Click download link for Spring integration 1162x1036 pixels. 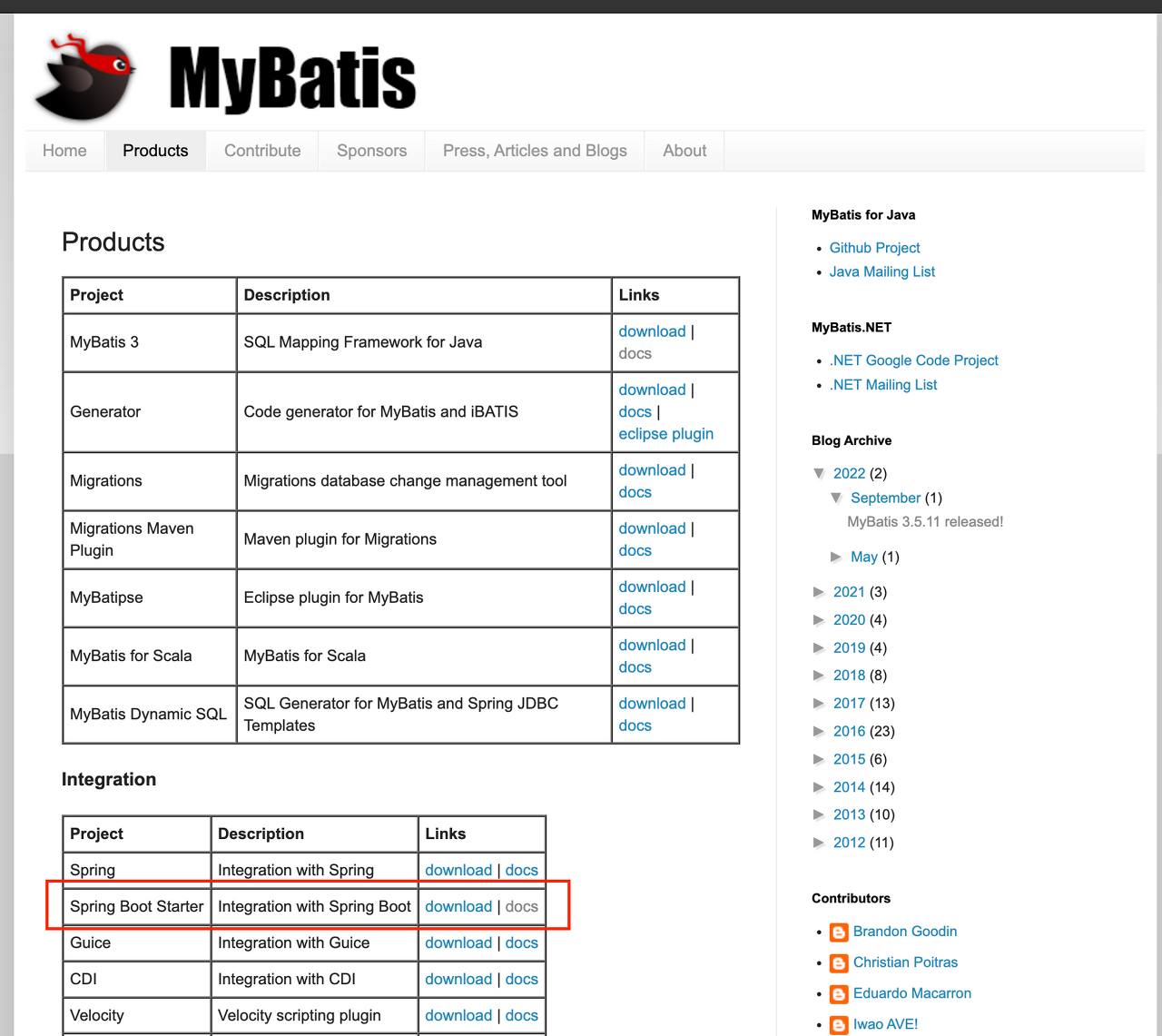[458, 870]
